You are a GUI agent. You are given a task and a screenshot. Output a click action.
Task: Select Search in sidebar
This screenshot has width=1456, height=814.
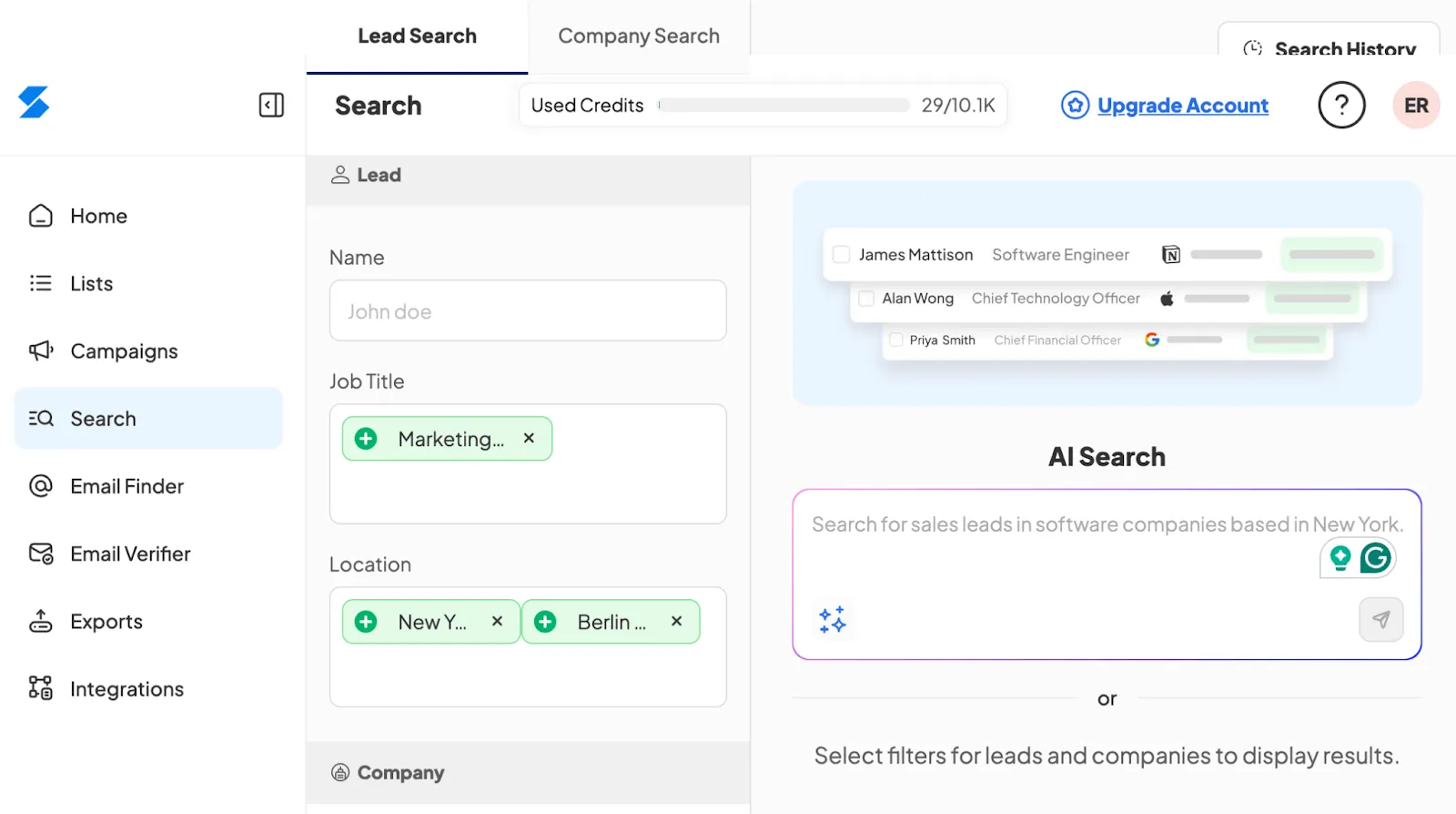[x=148, y=418]
